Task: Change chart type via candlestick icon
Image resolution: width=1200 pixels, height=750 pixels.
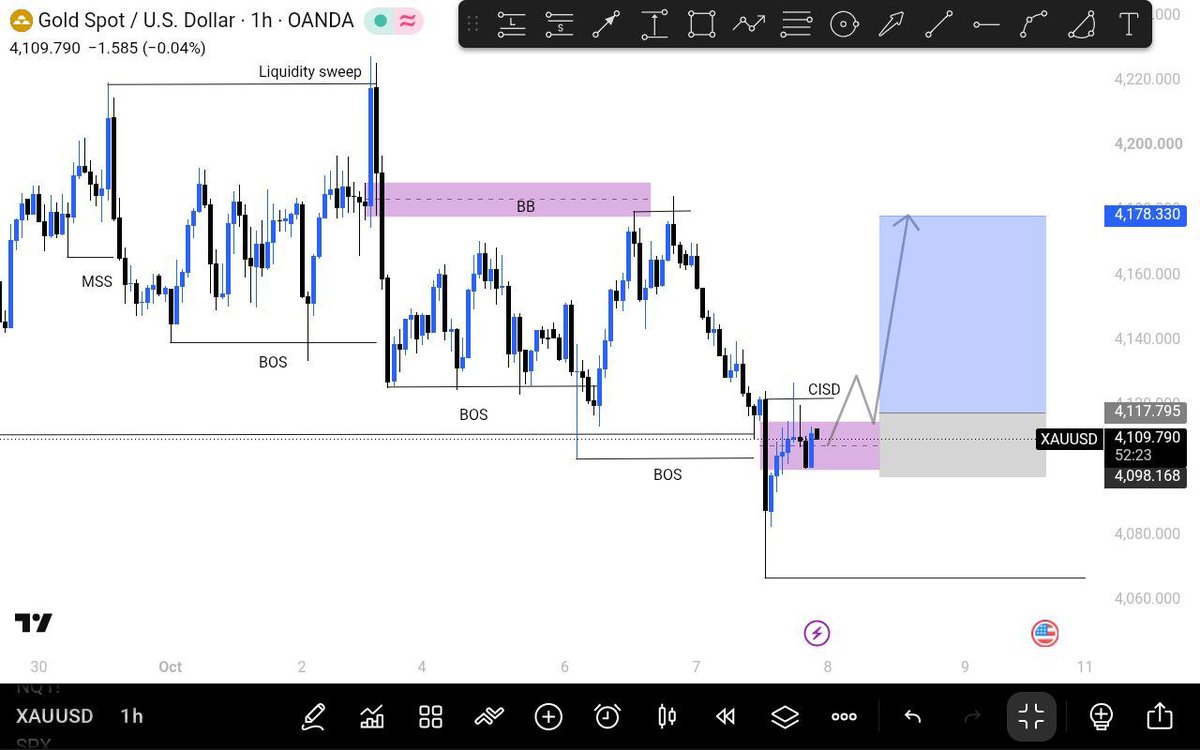Action: pos(667,716)
